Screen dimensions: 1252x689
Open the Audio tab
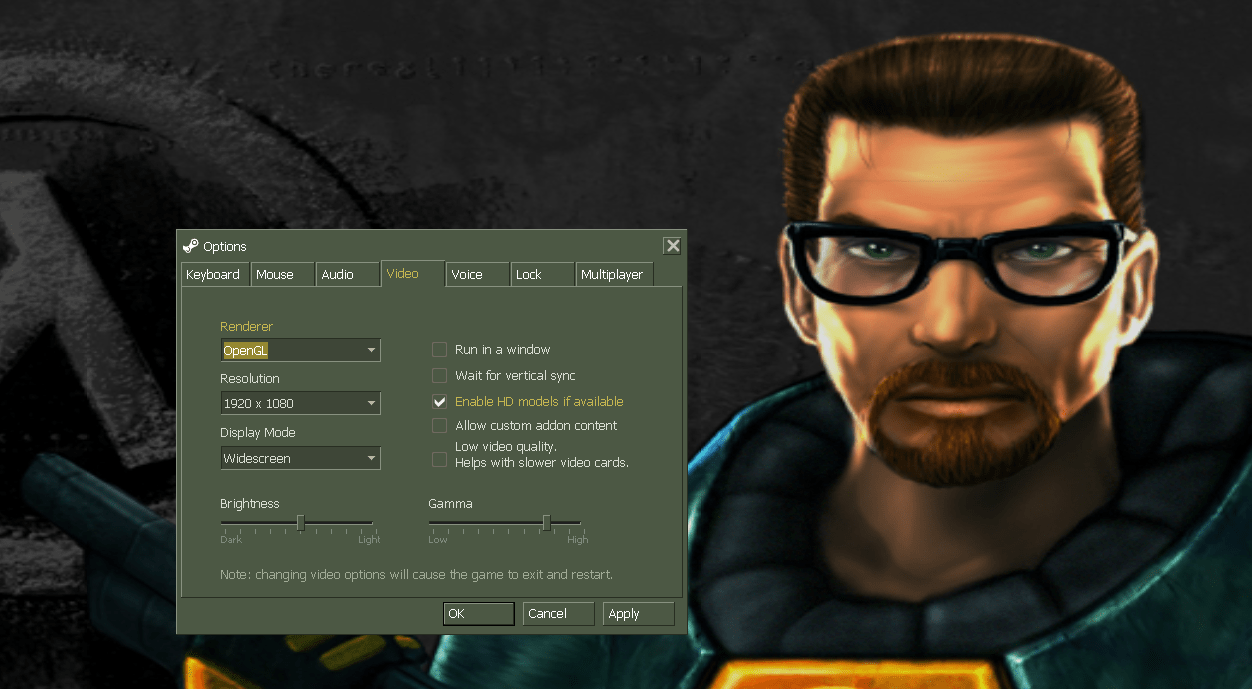(x=348, y=274)
